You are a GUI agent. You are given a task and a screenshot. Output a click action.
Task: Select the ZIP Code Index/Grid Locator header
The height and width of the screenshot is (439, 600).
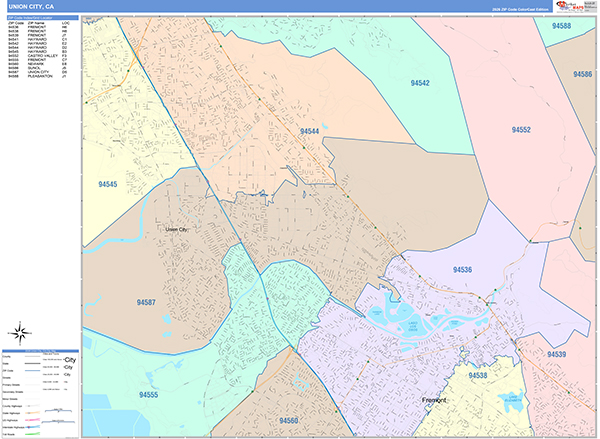pyautogui.click(x=43, y=18)
